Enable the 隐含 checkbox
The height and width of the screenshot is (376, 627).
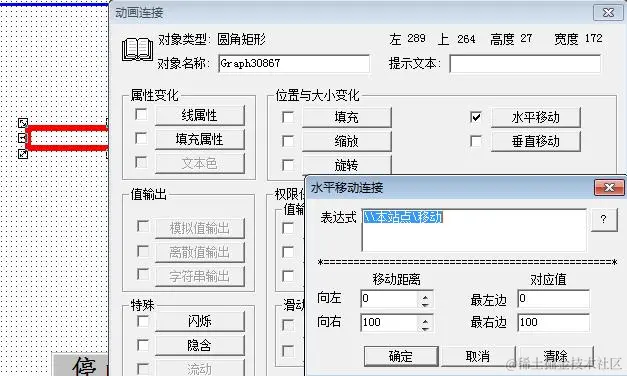click(x=143, y=345)
